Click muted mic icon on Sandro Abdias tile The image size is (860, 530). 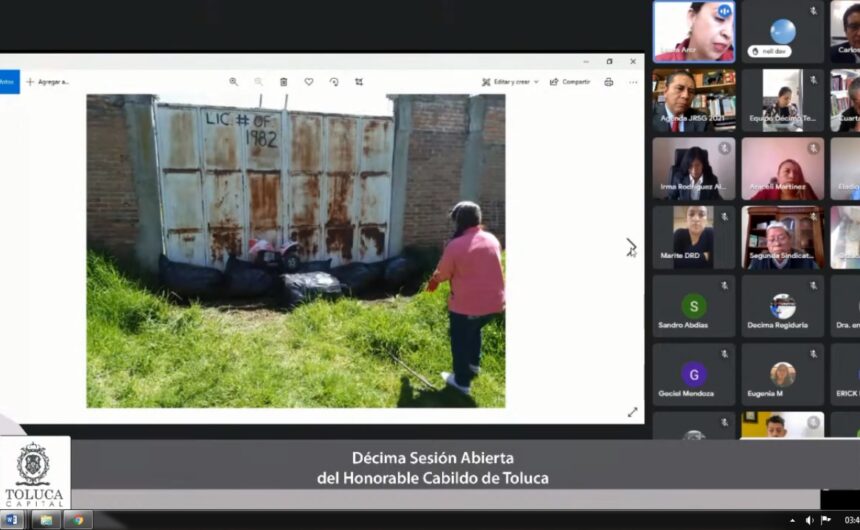[725, 285]
